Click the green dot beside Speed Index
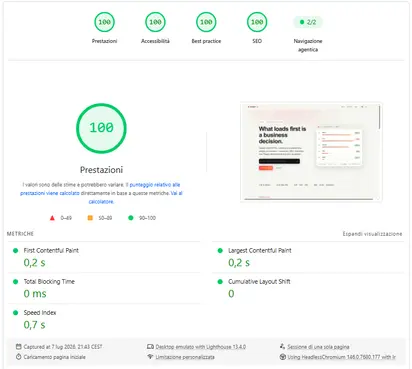 coord(15,313)
